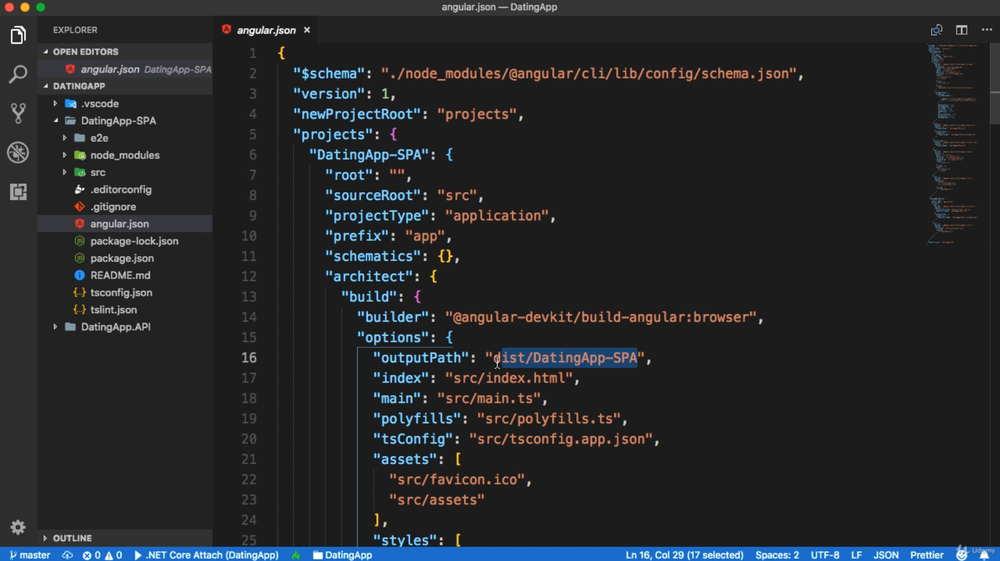The width and height of the screenshot is (1000, 561).
Task: Close the angular.json editor tab
Action: [x=307, y=30]
